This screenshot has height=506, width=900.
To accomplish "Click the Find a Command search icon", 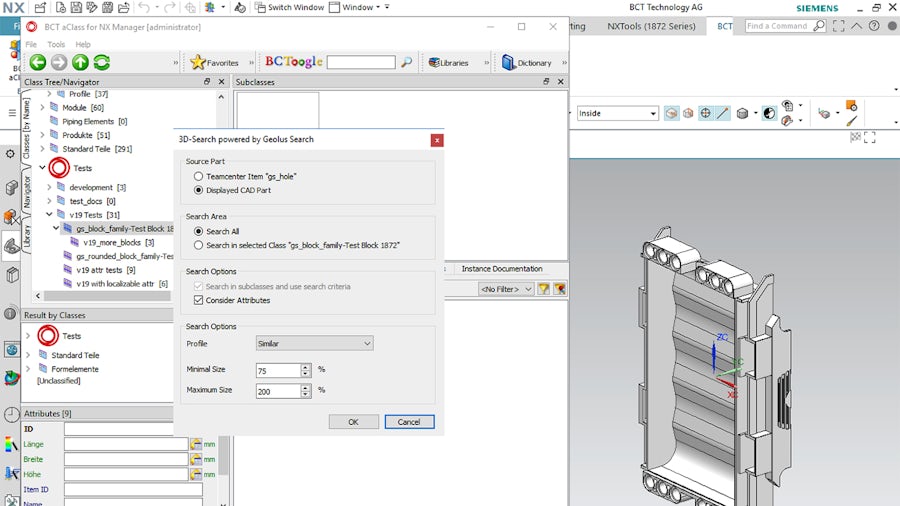I will click(819, 26).
